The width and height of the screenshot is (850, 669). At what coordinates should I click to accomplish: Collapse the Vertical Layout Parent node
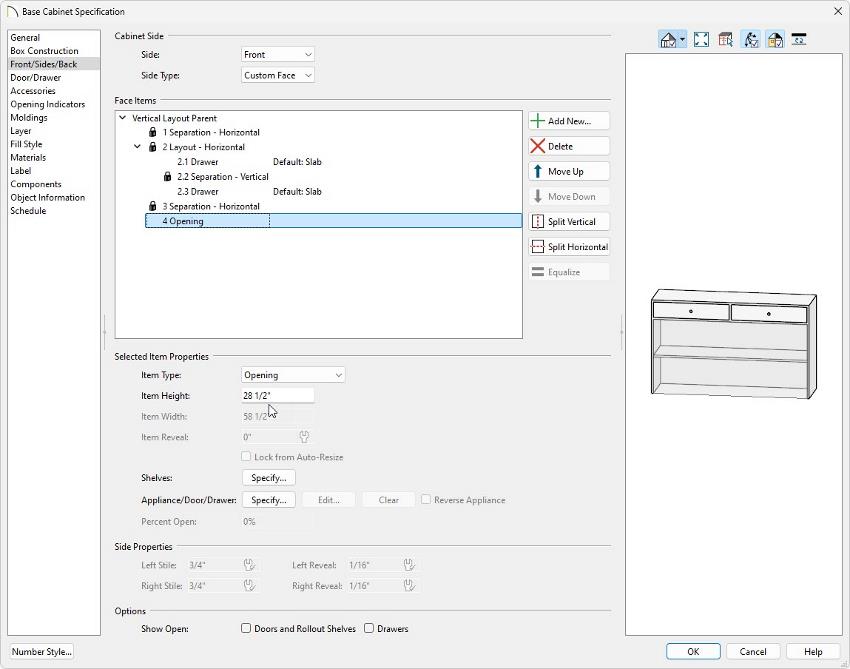[x=123, y=118]
